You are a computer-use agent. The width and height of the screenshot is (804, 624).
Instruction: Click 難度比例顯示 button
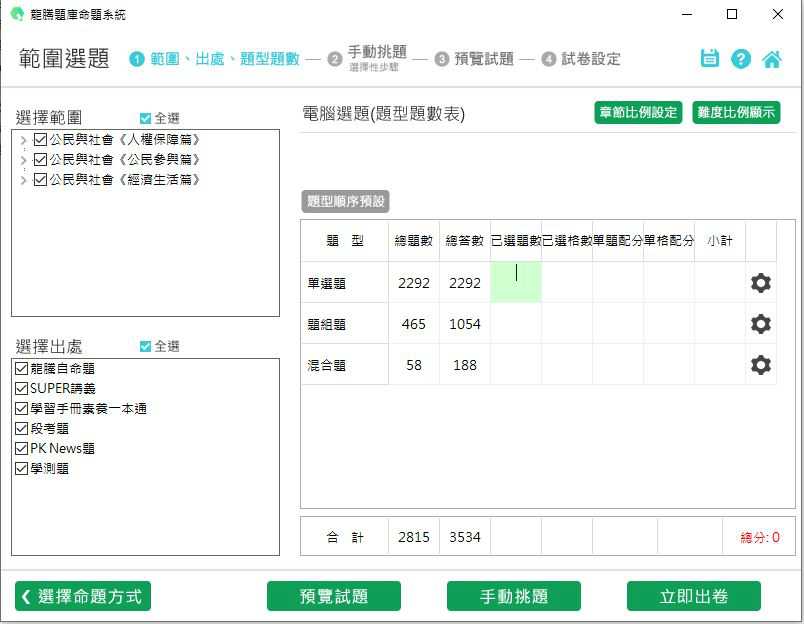pyautogui.click(x=736, y=112)
